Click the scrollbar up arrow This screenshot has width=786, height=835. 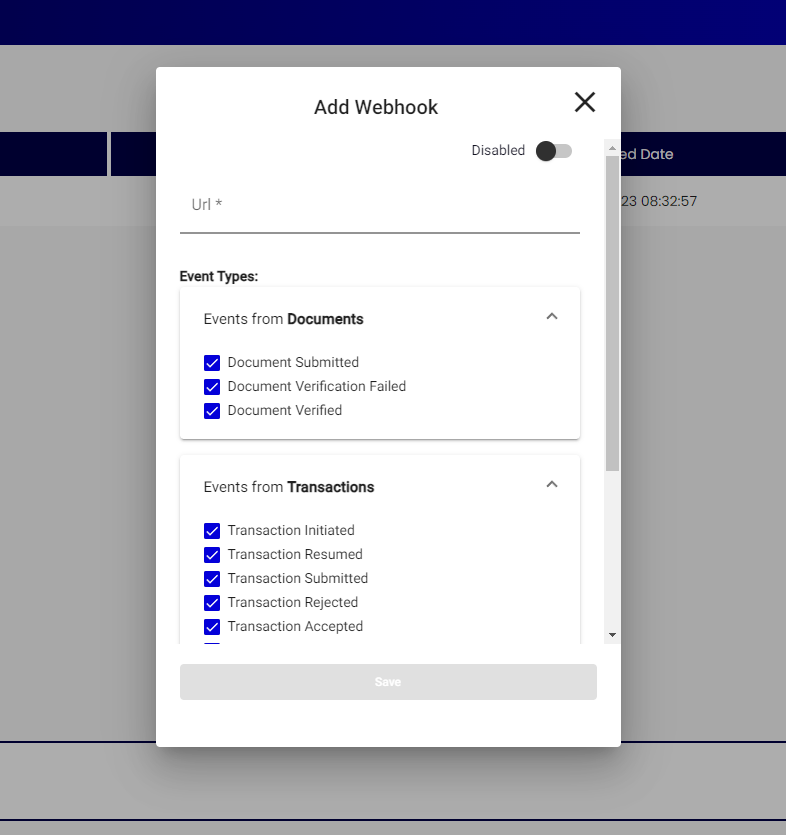[x=612, y=148]
